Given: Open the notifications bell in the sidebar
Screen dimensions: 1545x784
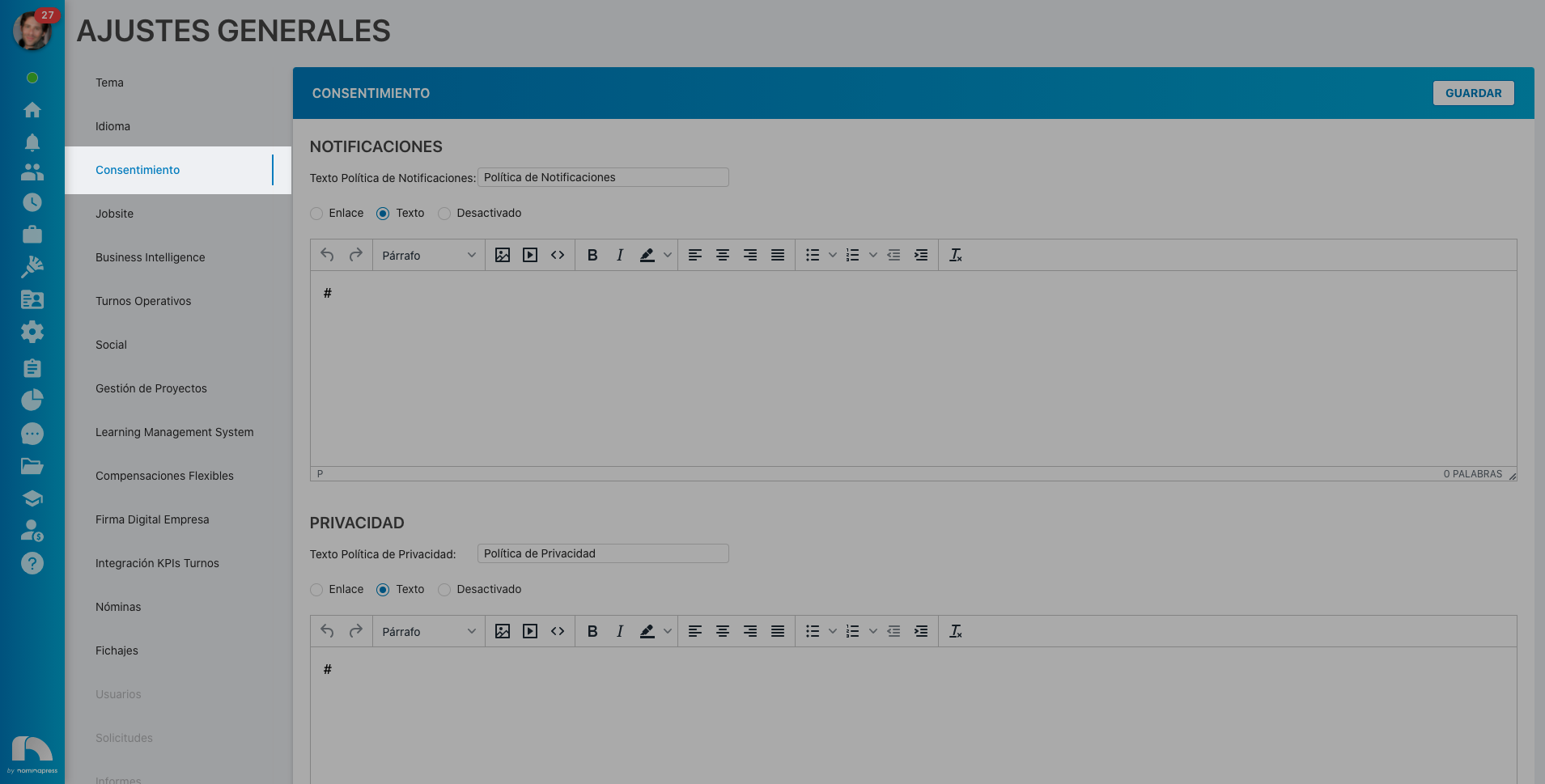Looking at the screenshot, I should coord(32,142).
